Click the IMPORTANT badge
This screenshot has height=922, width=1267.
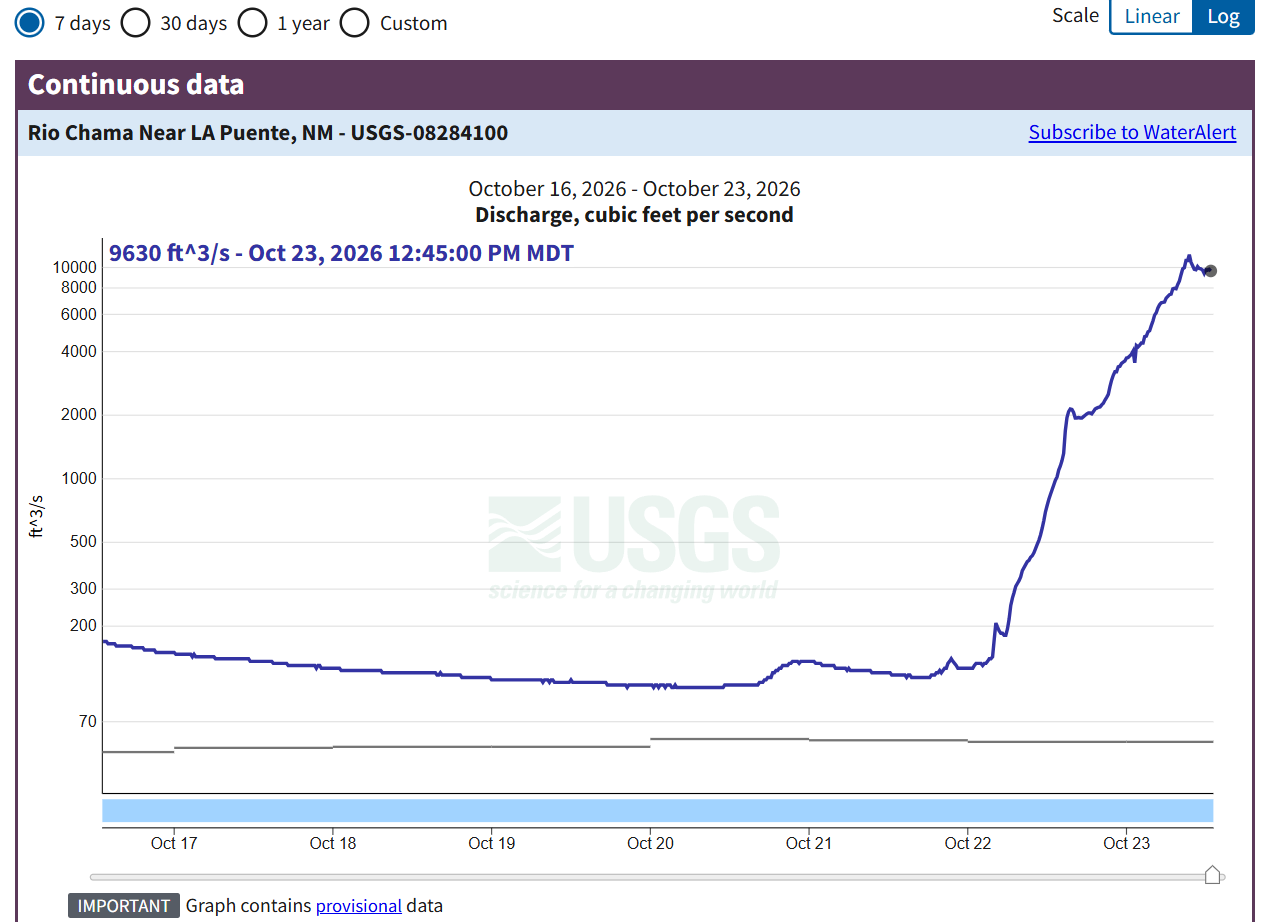[124, 906]
